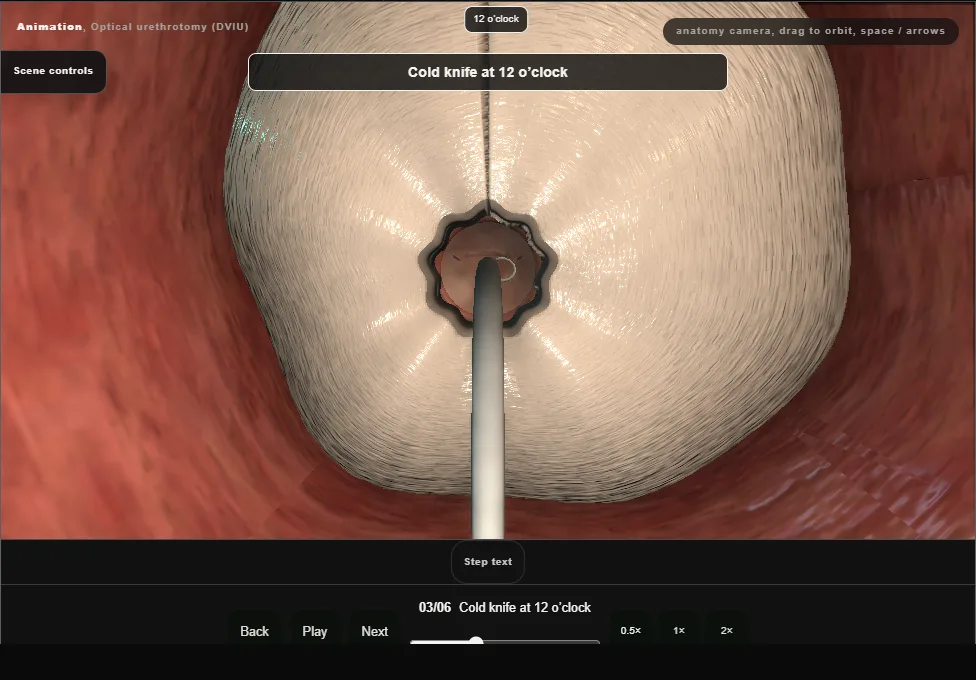Click the step progress slider handle

pos(476,641)
